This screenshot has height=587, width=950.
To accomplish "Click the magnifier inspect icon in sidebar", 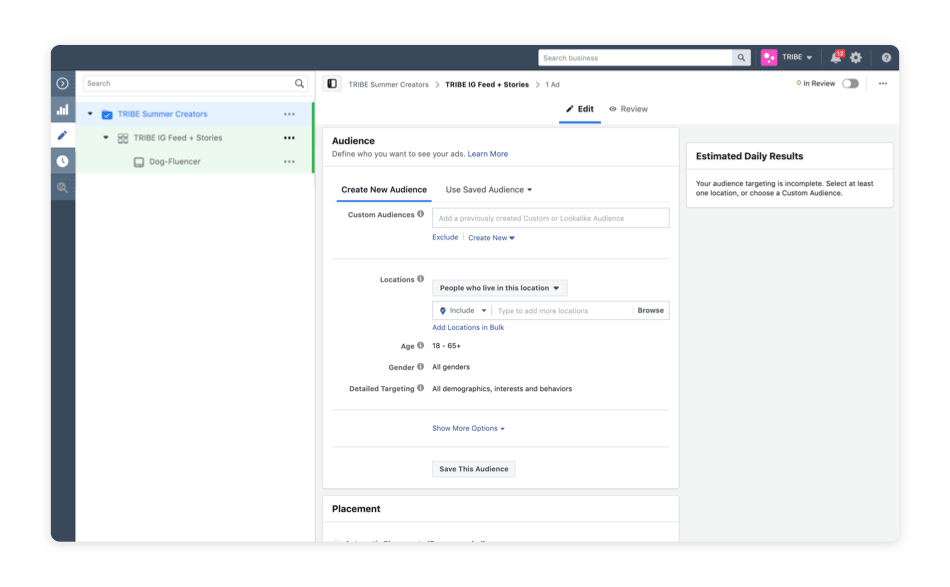I will [x=63, y=187].
